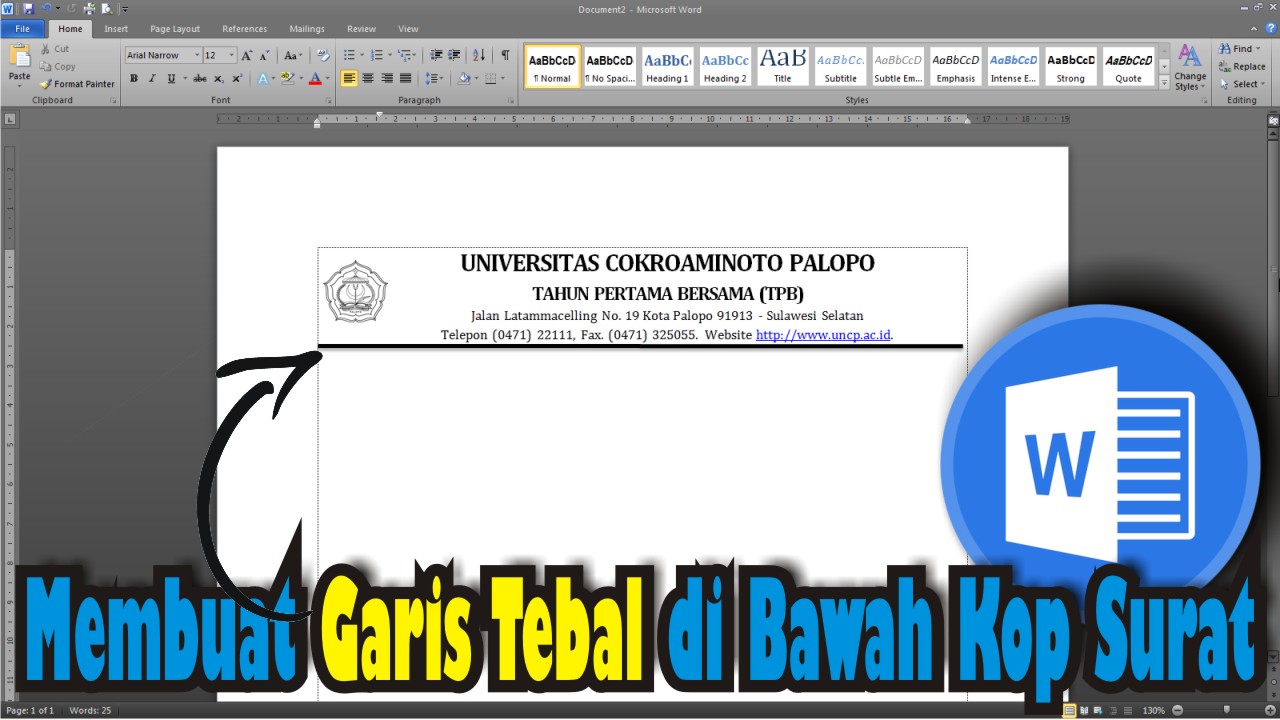Screen dimensions: 1280x720
Task: Click the Numbering list icon
Action: [x=376, y=56]
